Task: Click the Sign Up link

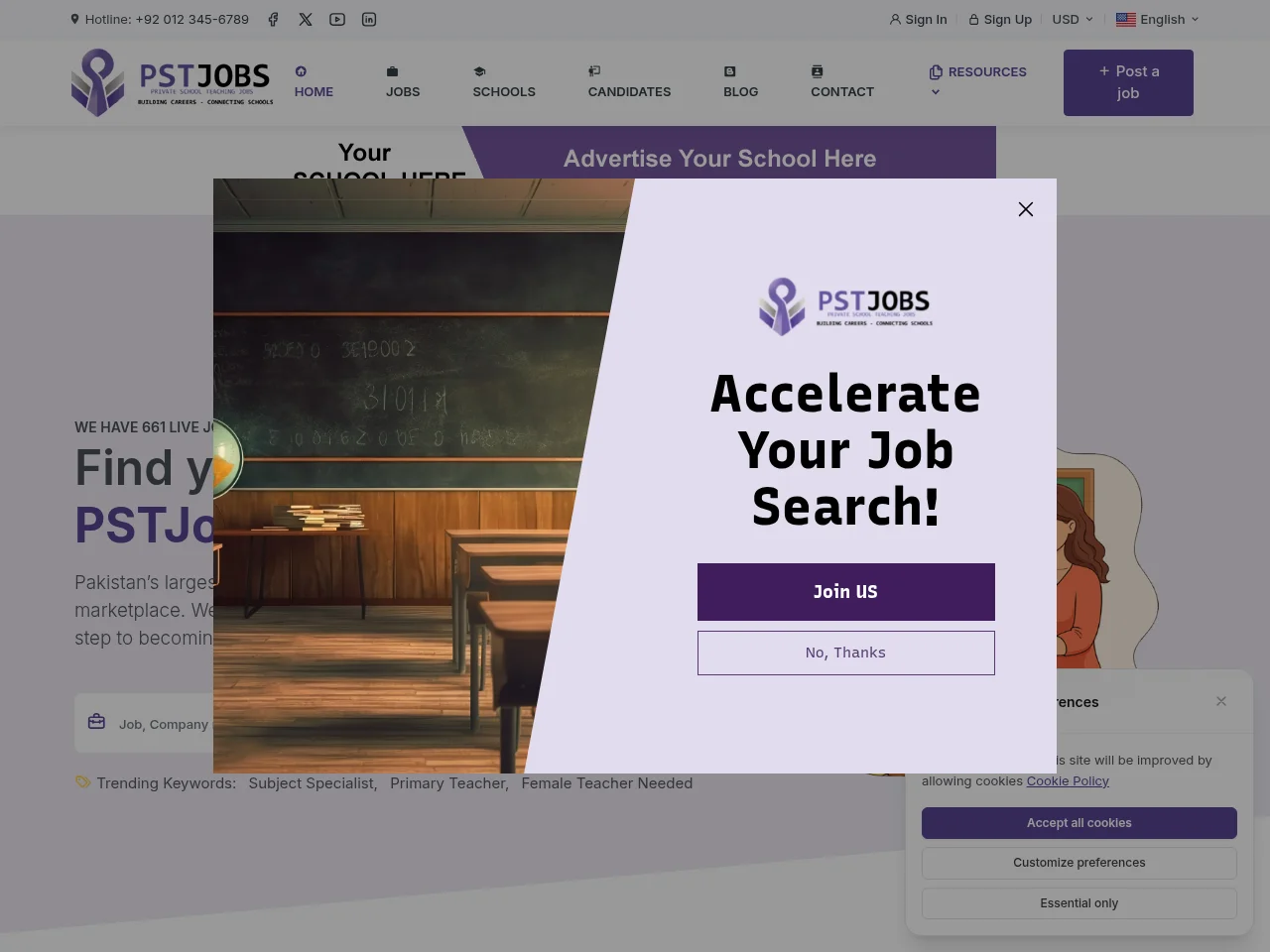Action: (1000, 19)
